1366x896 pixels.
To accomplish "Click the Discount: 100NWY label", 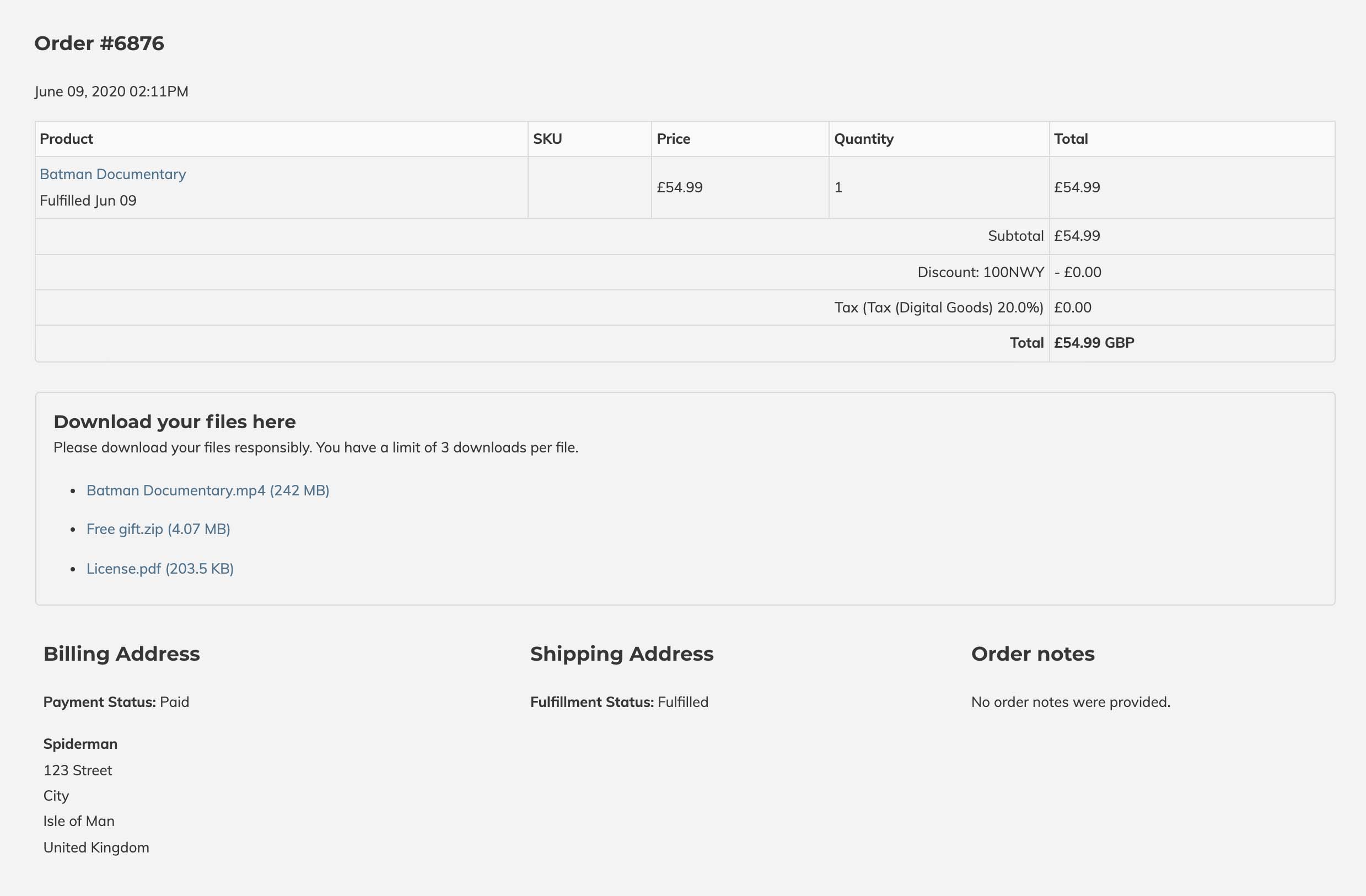I will pyautogui.click(x=980, y=272).
